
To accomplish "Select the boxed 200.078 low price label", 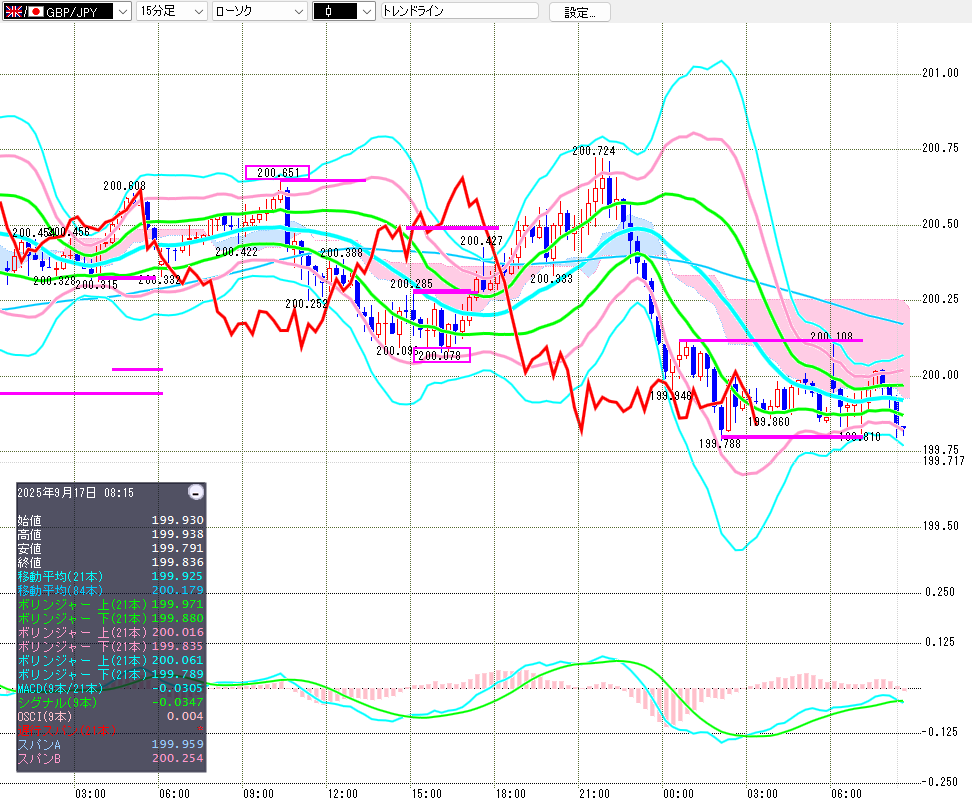I will pyautogui.click(x=441, y=355).
